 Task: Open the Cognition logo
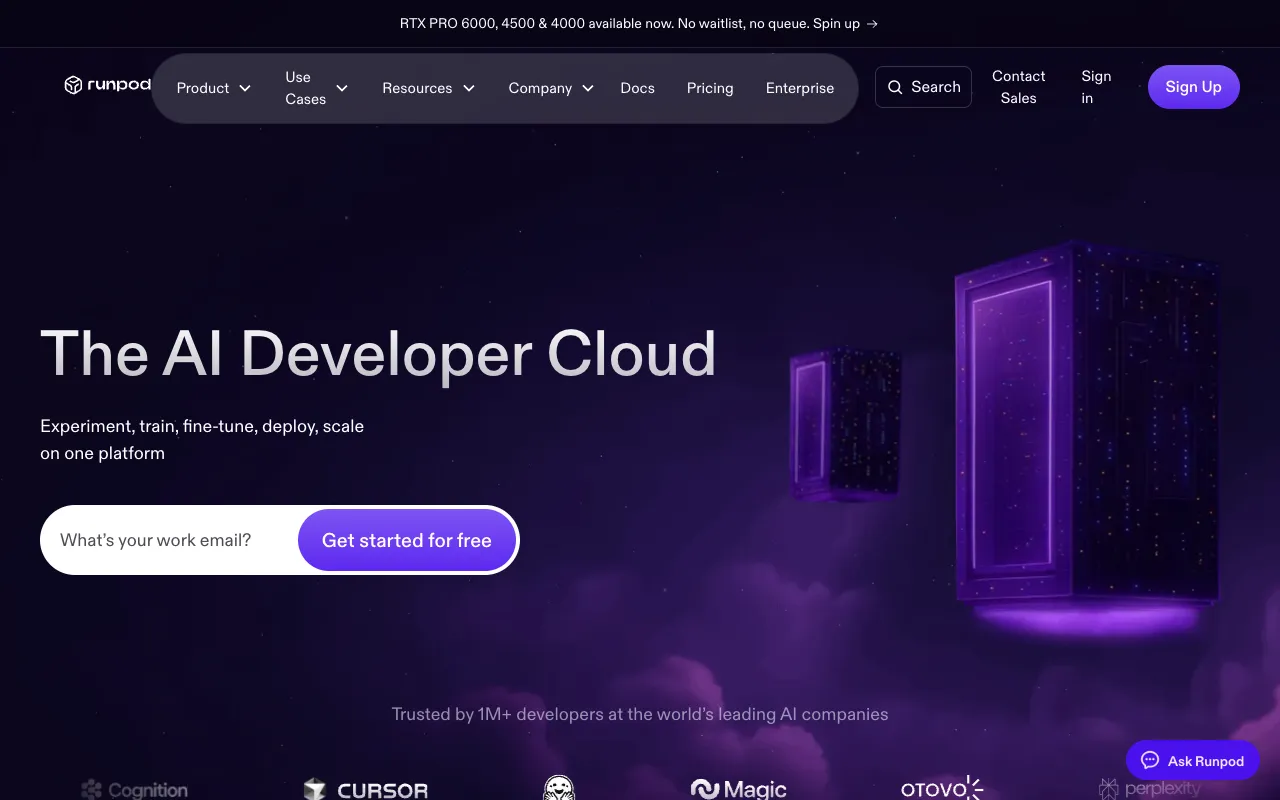point(134,790)
